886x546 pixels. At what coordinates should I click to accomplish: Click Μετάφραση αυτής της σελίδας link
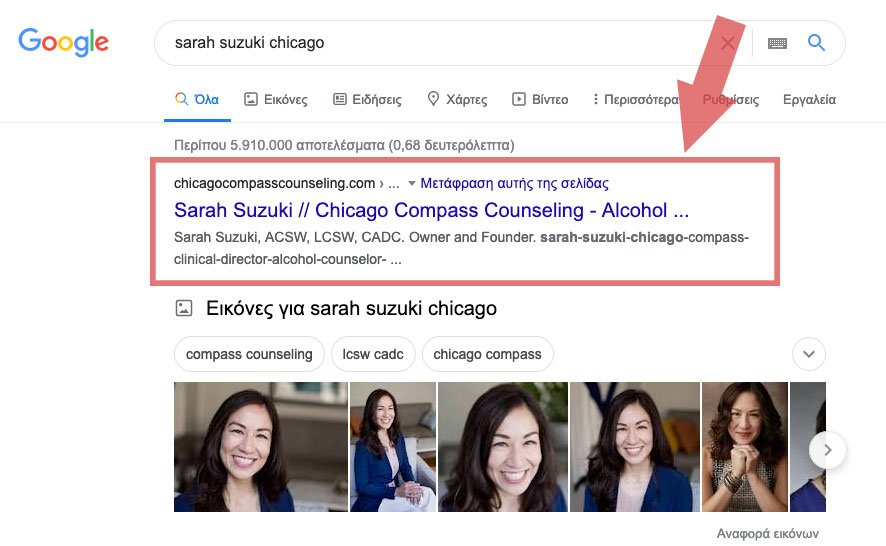click(x=514, y=183)
